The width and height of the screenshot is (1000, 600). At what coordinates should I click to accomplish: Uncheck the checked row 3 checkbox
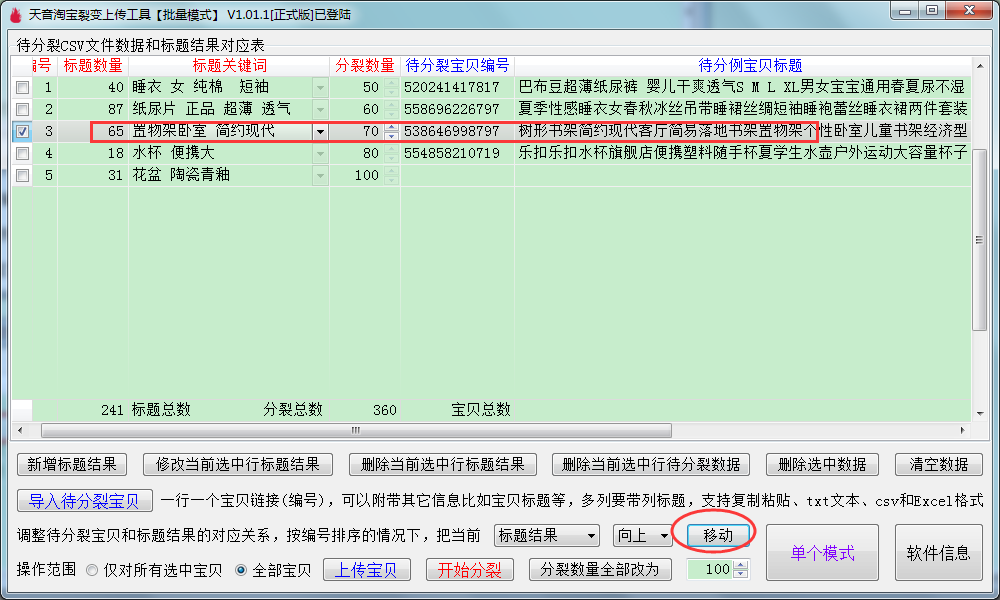[x=22, y=131]
